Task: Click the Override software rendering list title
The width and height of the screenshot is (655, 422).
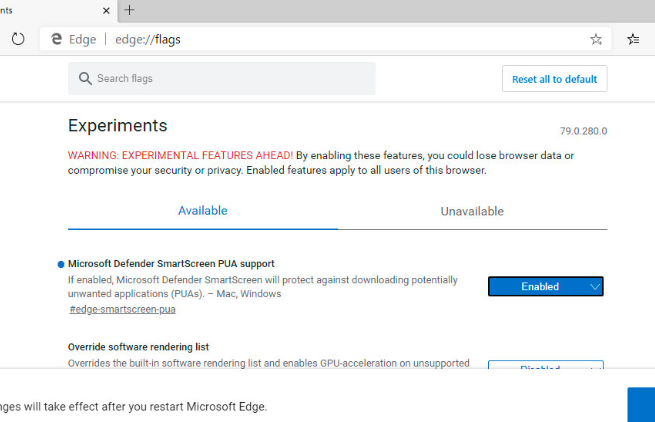Action: point(138,347)
